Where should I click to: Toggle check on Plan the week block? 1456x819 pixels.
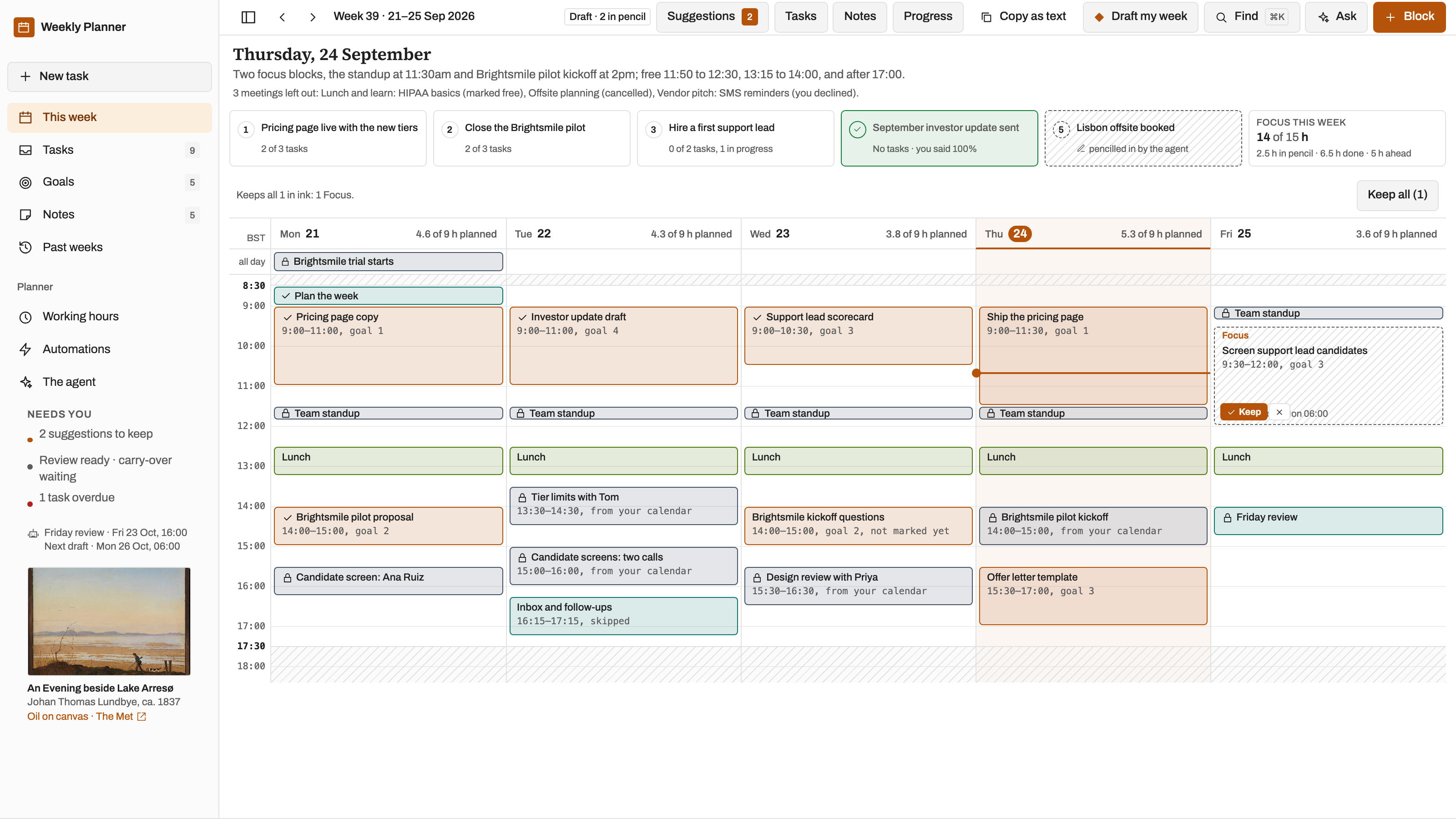[286, 296]
